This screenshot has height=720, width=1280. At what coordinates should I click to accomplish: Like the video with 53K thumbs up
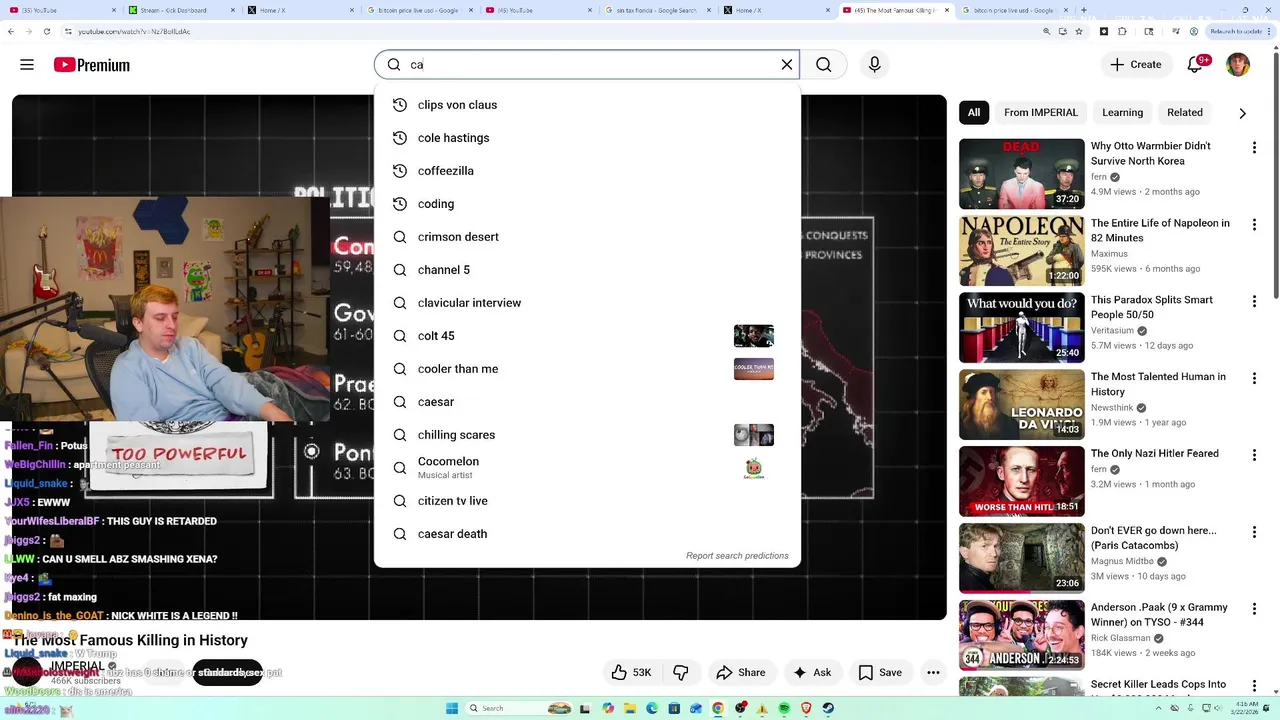click(631, 673)
